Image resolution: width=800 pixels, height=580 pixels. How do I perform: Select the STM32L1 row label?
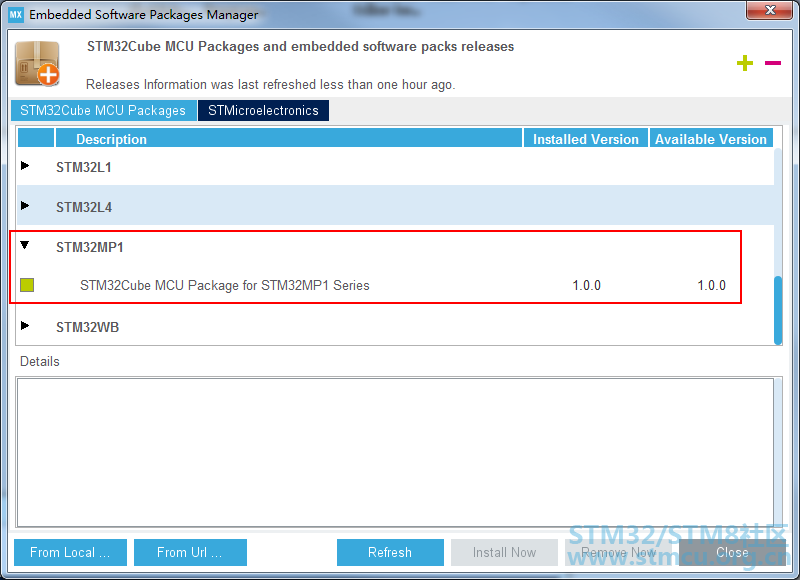tap(84, 167)
